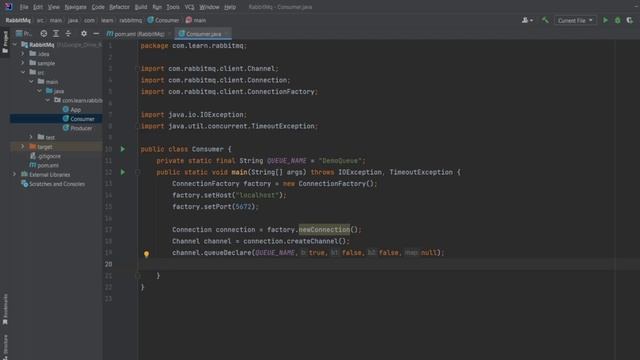Viewport: 640px width, 360px height.
Task: Expand the .idea folder
Action: tap(23, 54)
